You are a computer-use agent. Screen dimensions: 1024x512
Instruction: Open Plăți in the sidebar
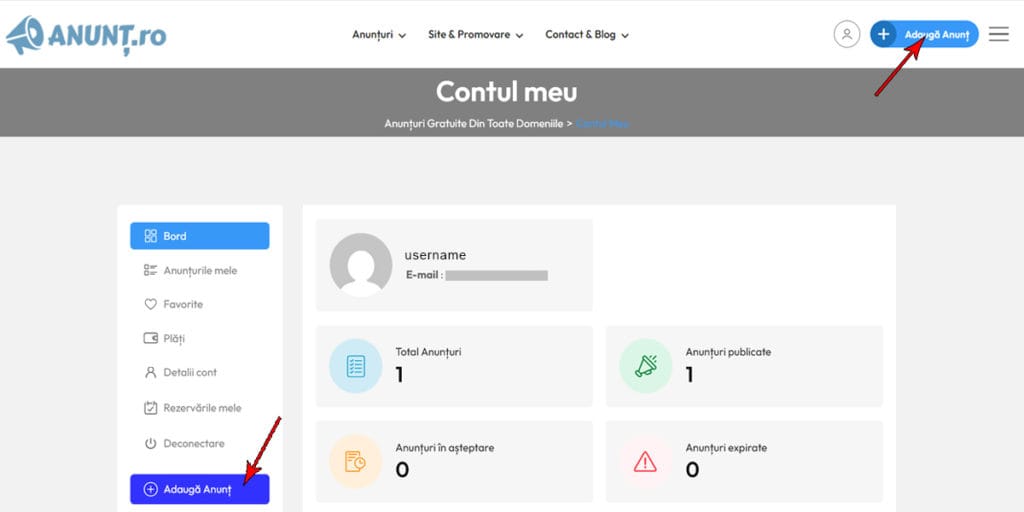coord(173,339)
